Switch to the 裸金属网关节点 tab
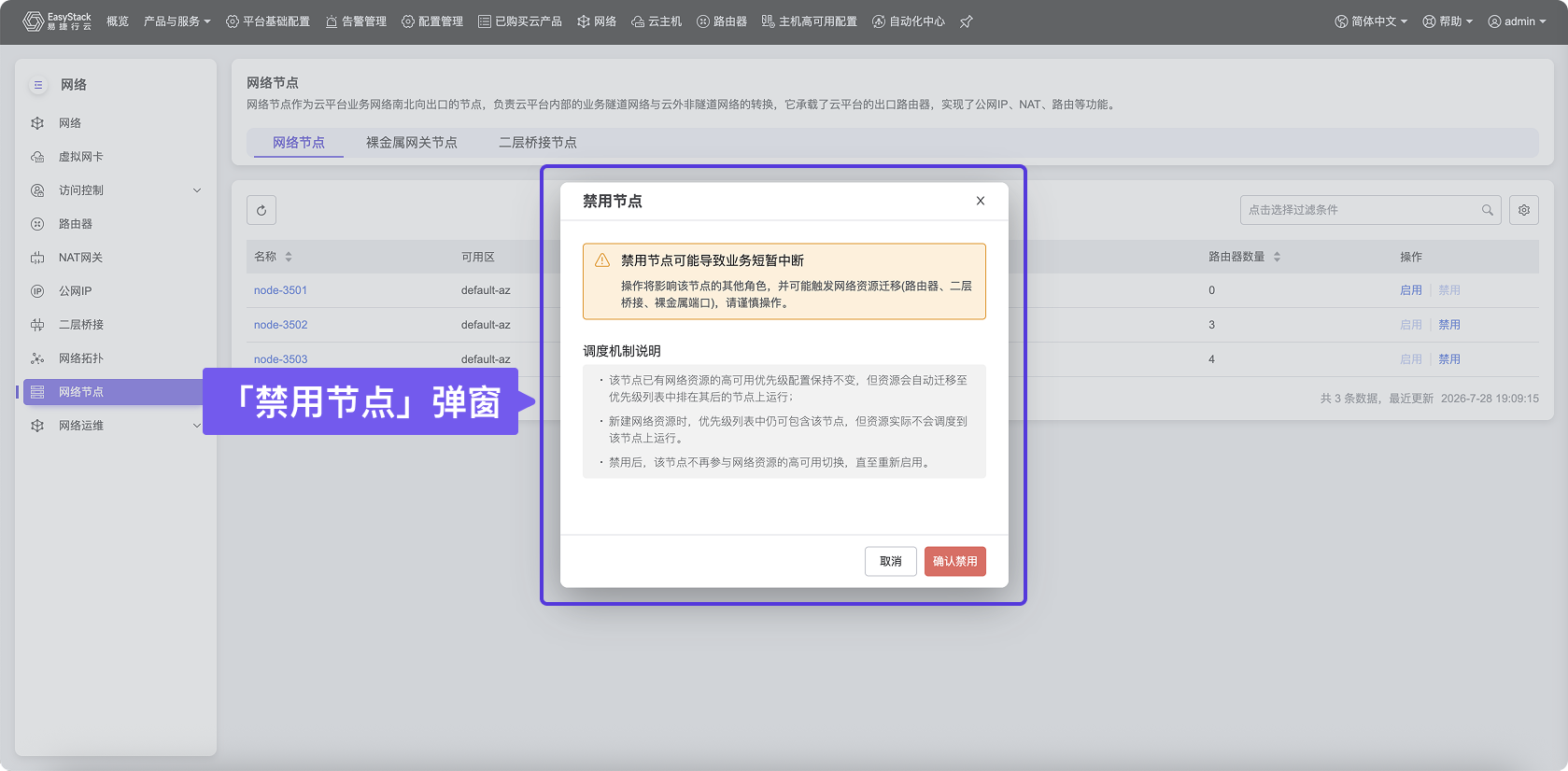 (x=412, y=143)
